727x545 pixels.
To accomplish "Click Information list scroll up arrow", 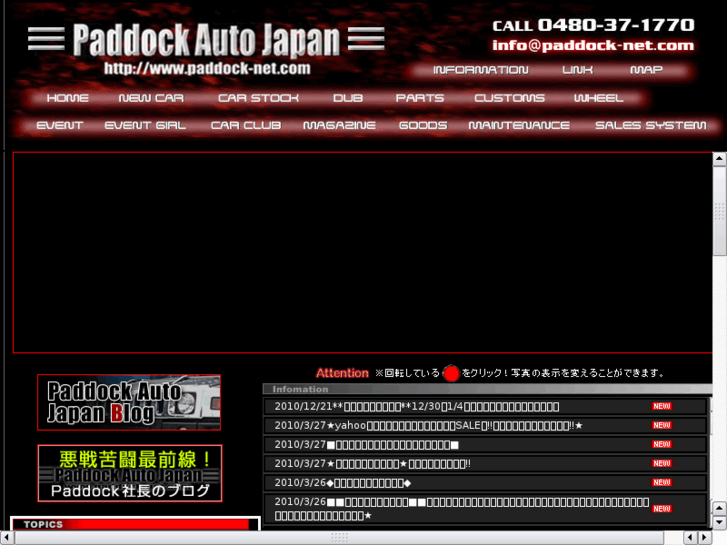I will click(x=719, y=509).
